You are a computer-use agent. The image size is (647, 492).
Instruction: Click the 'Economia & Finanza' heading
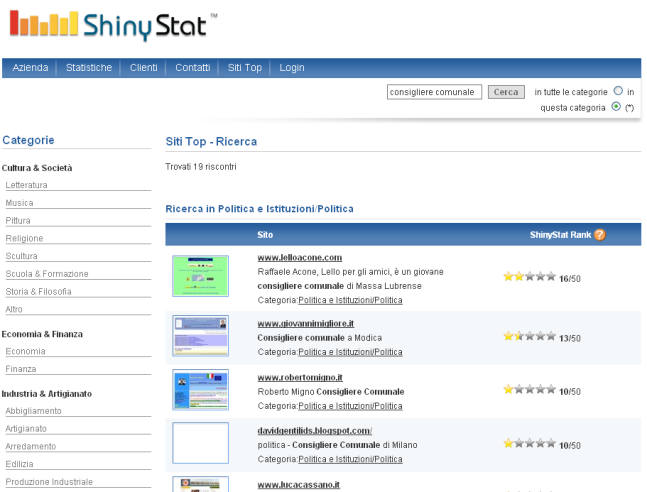click(42, 334)
